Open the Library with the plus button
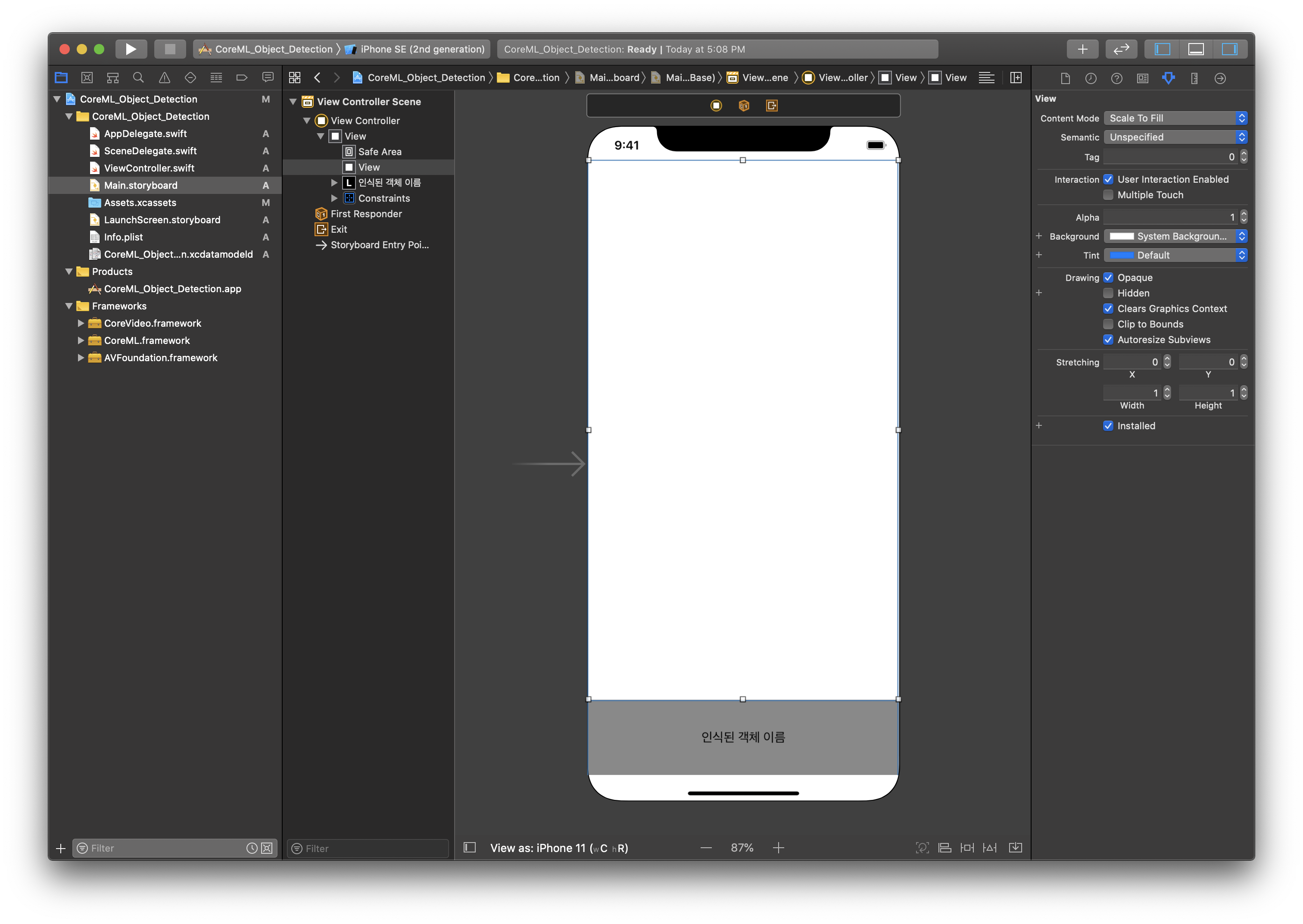Viewport: 1303px width, 924px height. [1082, 49]
